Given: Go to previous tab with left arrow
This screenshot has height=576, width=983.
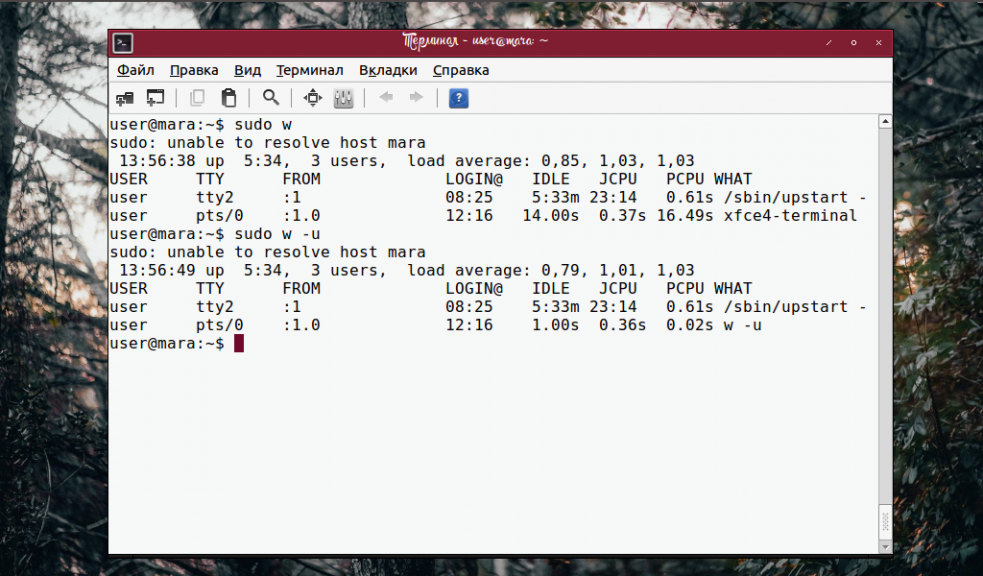Looking at the screenshot, I should tap(385, 98).
